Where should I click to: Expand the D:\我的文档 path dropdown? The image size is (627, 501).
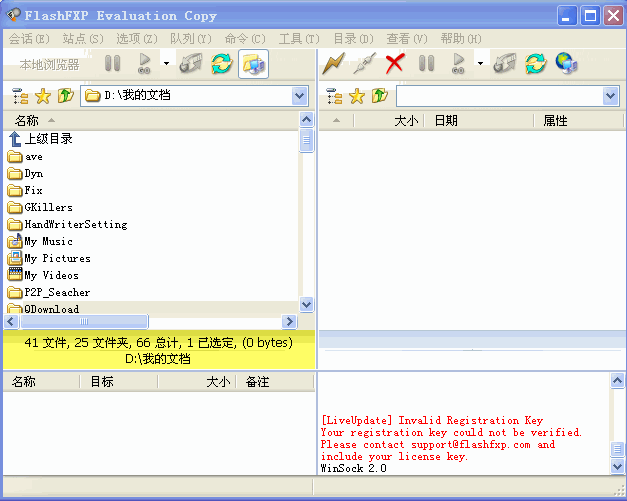pos(300,96)
